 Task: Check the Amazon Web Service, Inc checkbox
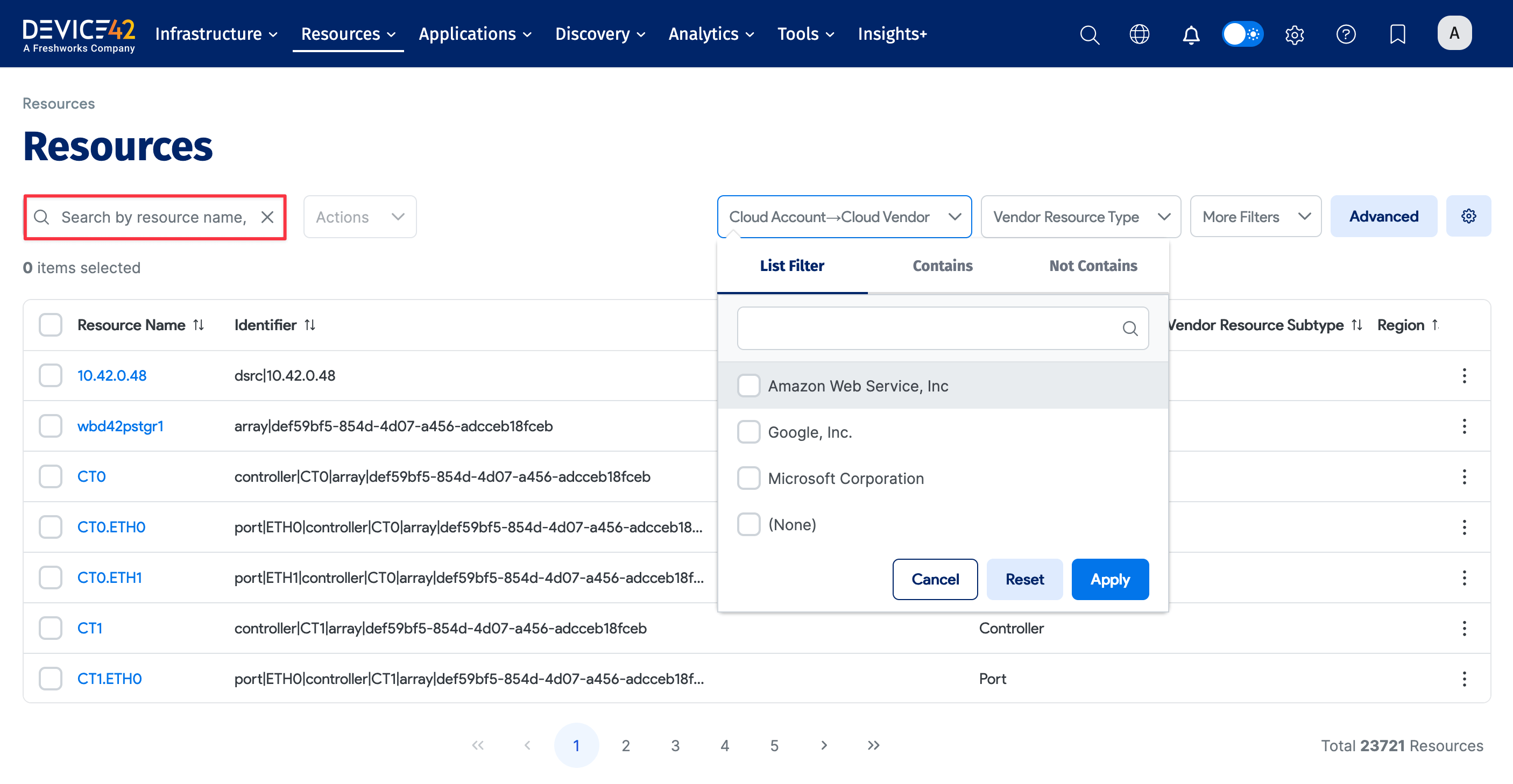[749, 386]
